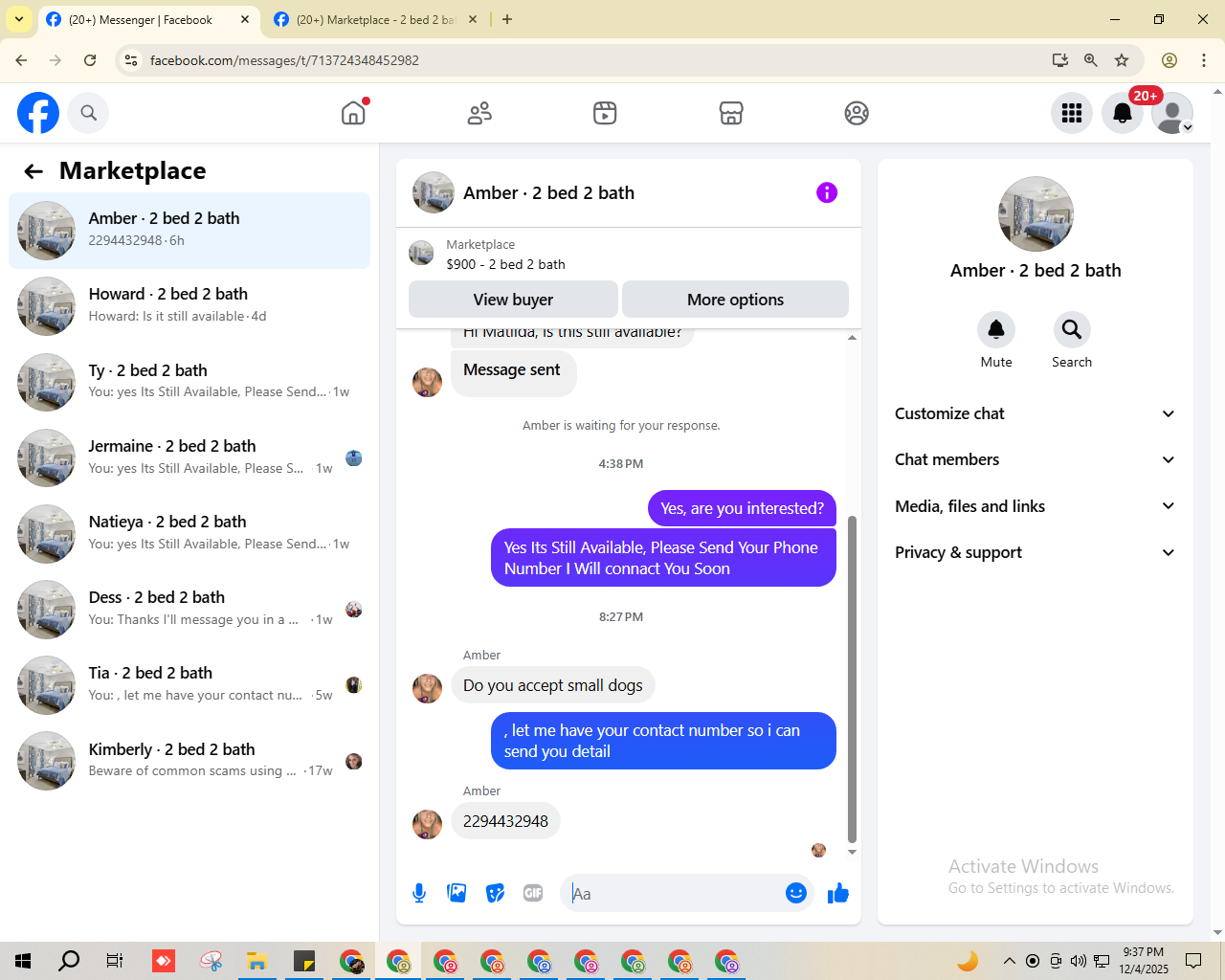Open the emoji picker smiley
Screen dimensions: 1225x980
(x=796, y=893)
